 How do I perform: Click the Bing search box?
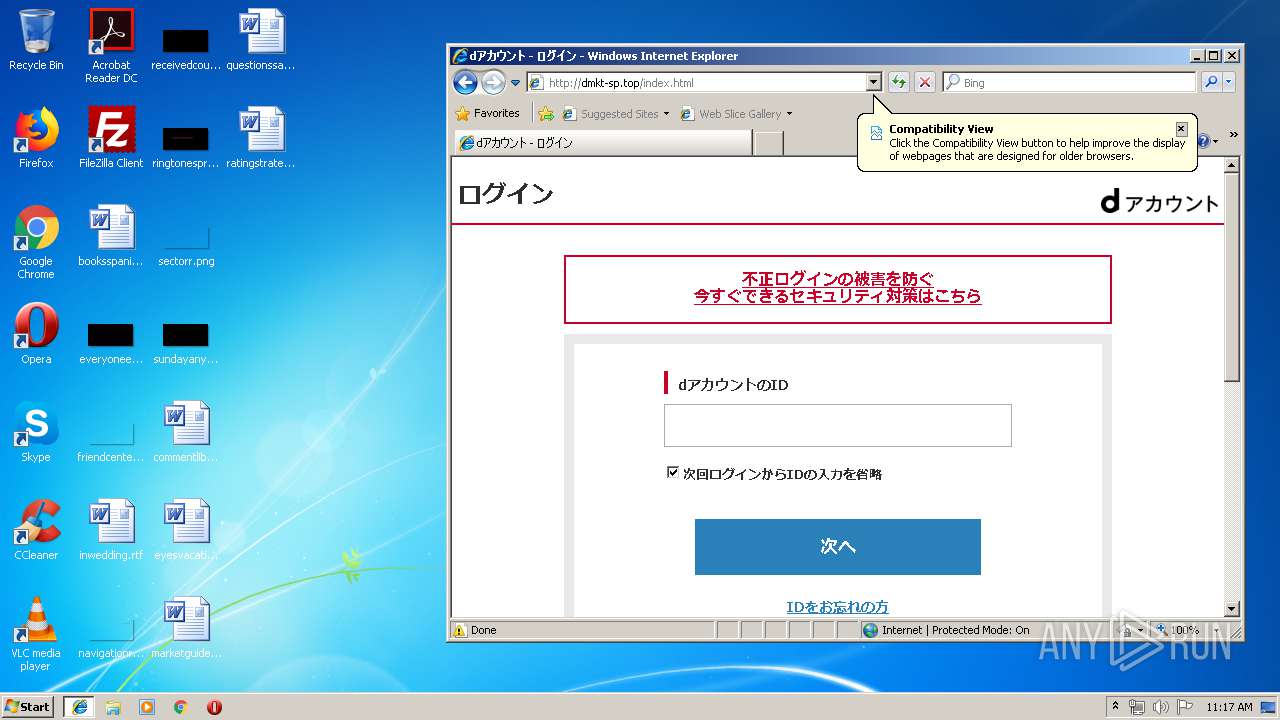pos(1069,82)
